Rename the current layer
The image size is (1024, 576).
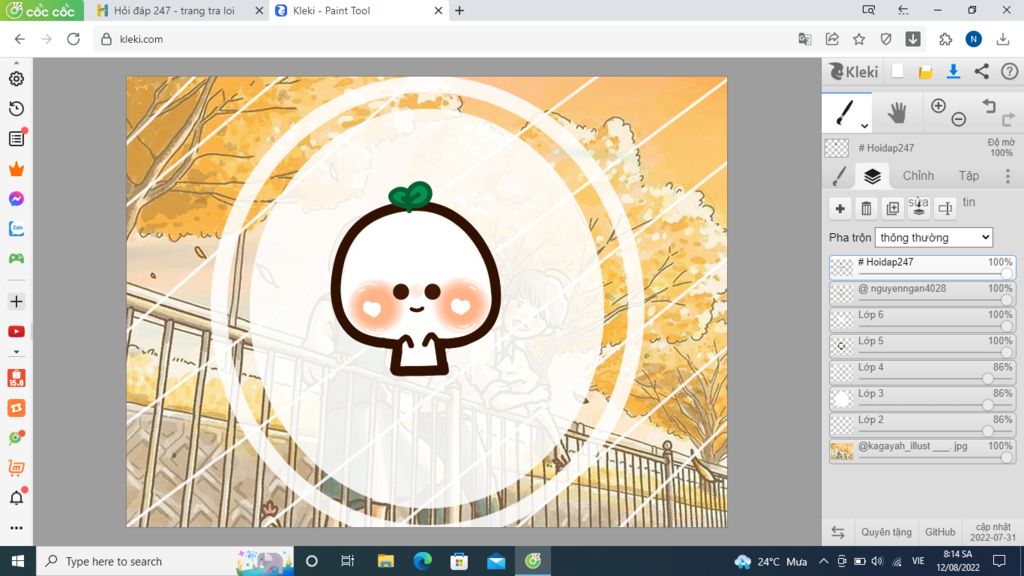[945, 208]
